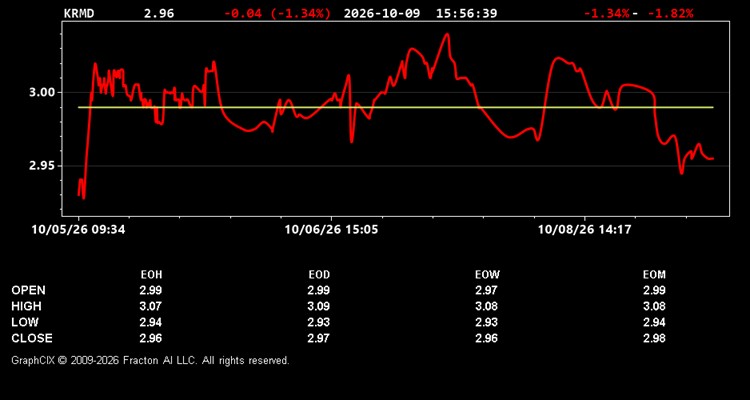Click the change value -0.04 (-1.34%)
This screenshot has width=750, height=400.
tap(277, 13)
